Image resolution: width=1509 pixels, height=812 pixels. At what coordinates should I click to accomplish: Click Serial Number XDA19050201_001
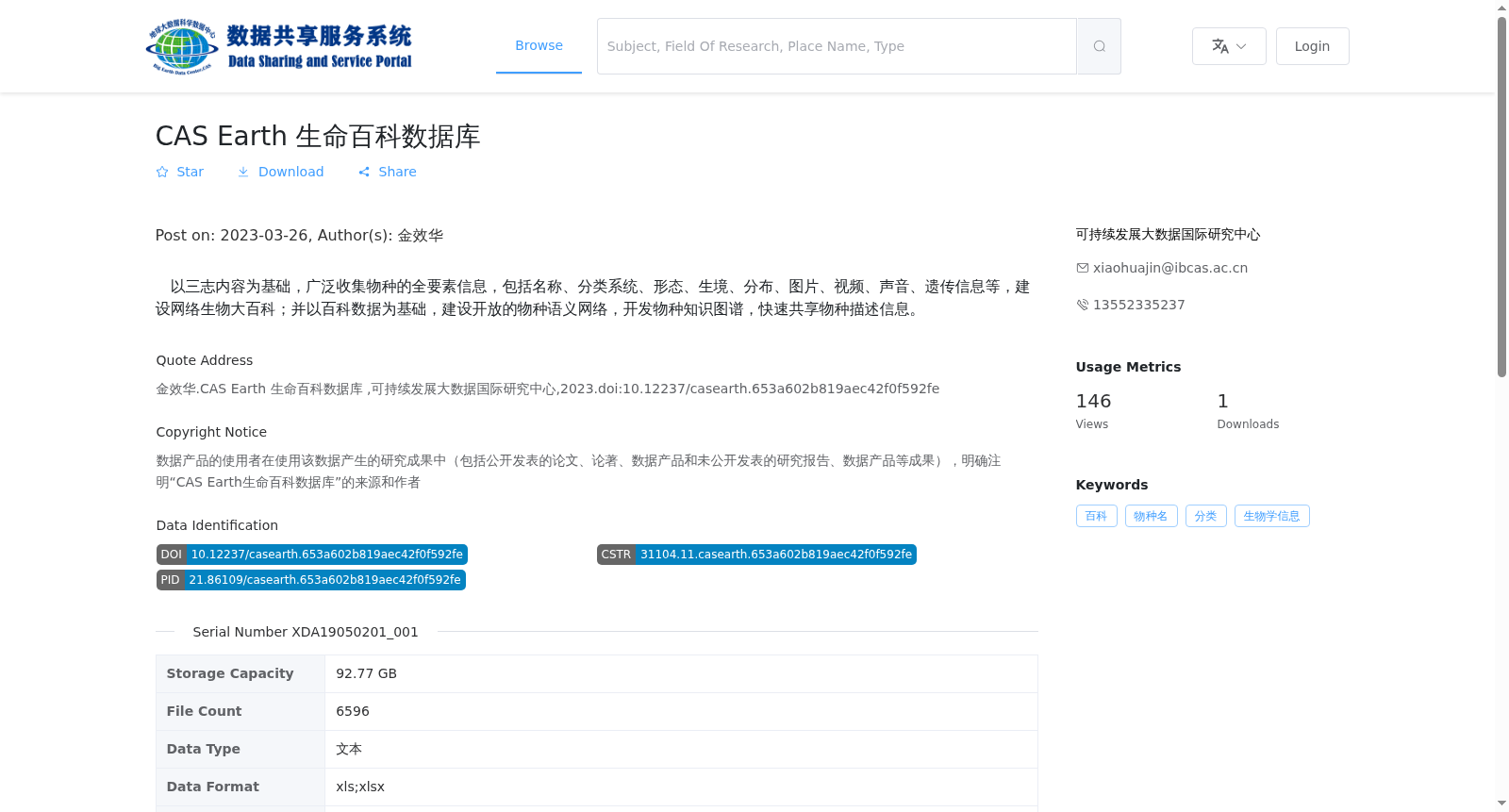(306, 632)
